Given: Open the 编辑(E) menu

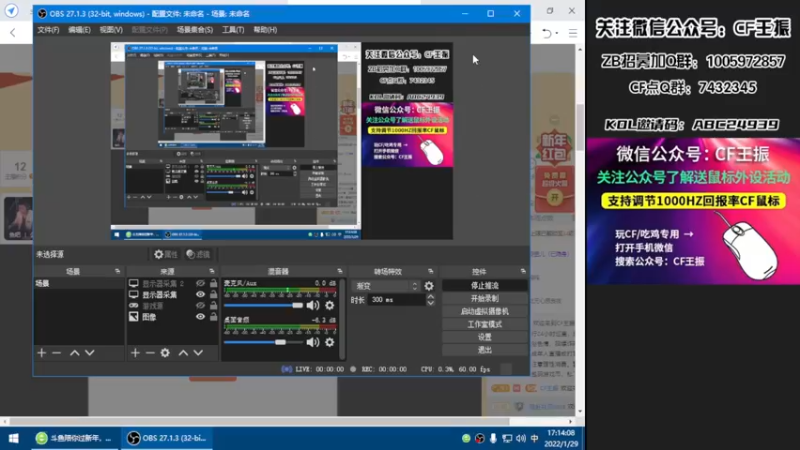Looking at the screenshot, I should click(x=79, y=30).
